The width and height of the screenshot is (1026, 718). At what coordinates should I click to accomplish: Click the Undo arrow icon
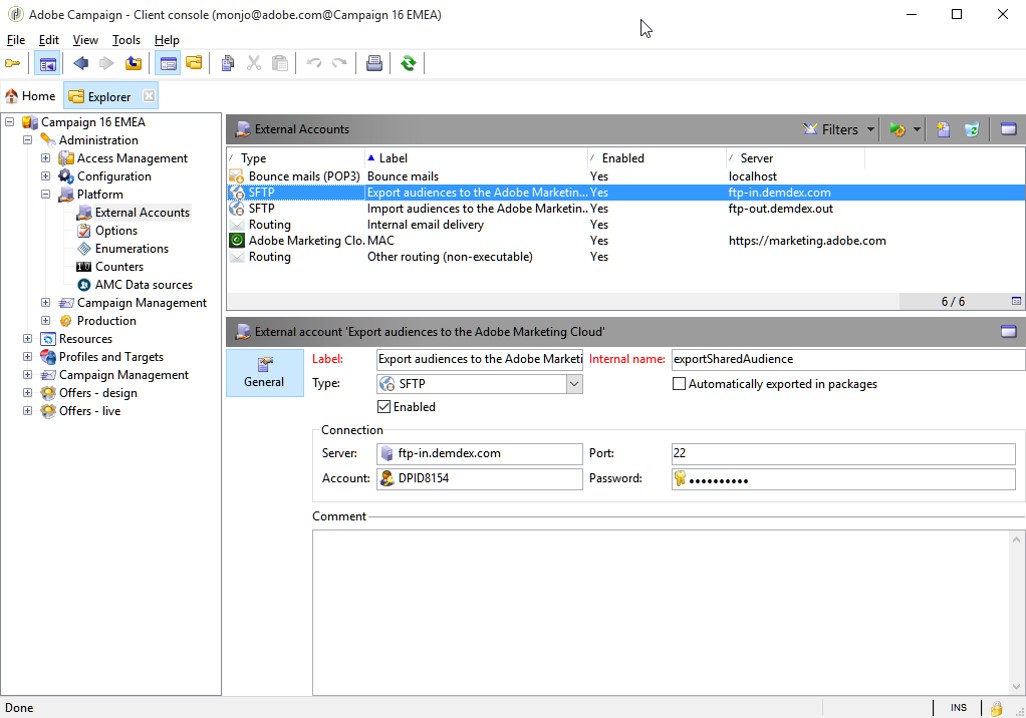pos(314,63)
